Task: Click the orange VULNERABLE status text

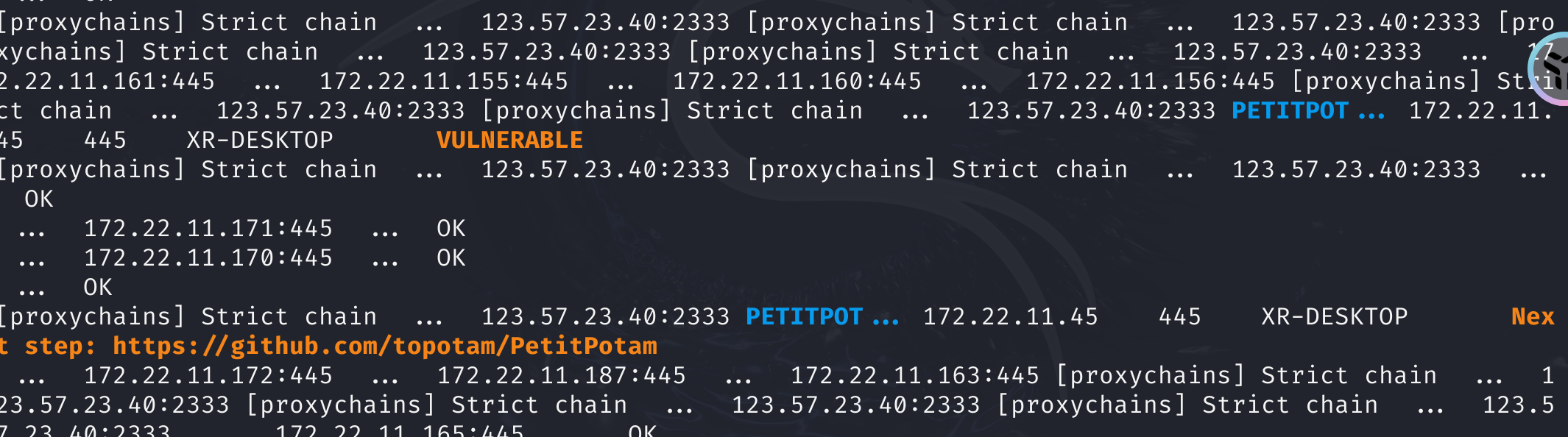Action: click(509, 140)
